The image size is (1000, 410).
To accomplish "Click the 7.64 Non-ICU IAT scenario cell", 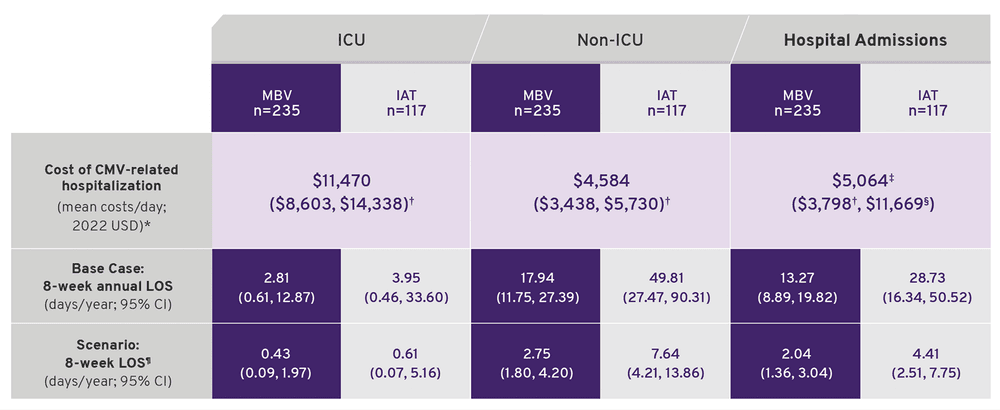I will [666, 361].
